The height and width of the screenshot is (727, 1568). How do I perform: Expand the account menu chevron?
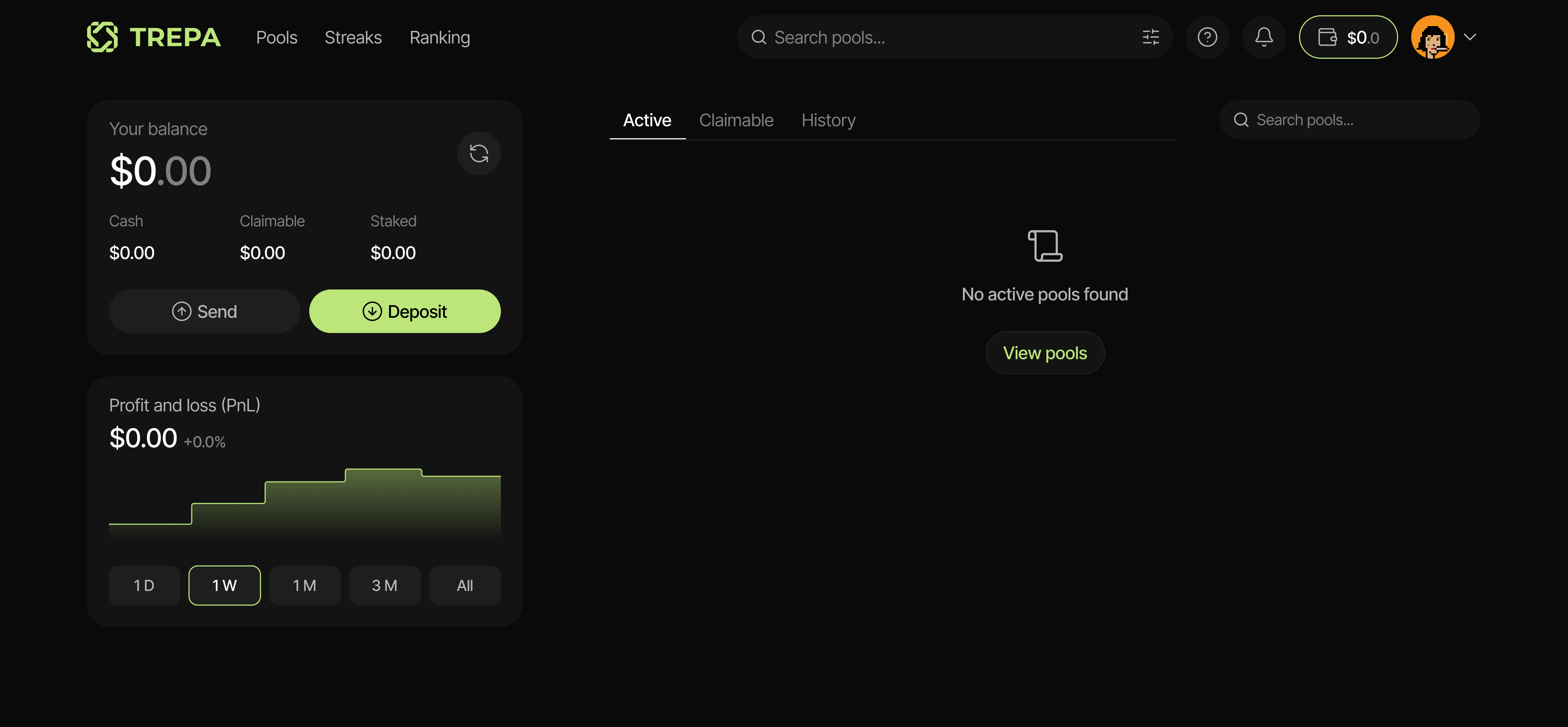pyautogui.click(x=1470, y=37)
